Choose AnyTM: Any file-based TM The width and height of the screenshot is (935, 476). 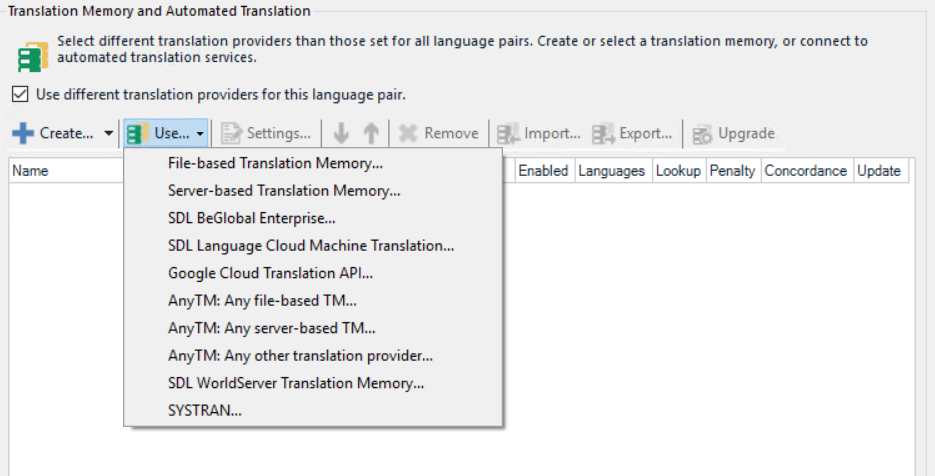point(313,300)
